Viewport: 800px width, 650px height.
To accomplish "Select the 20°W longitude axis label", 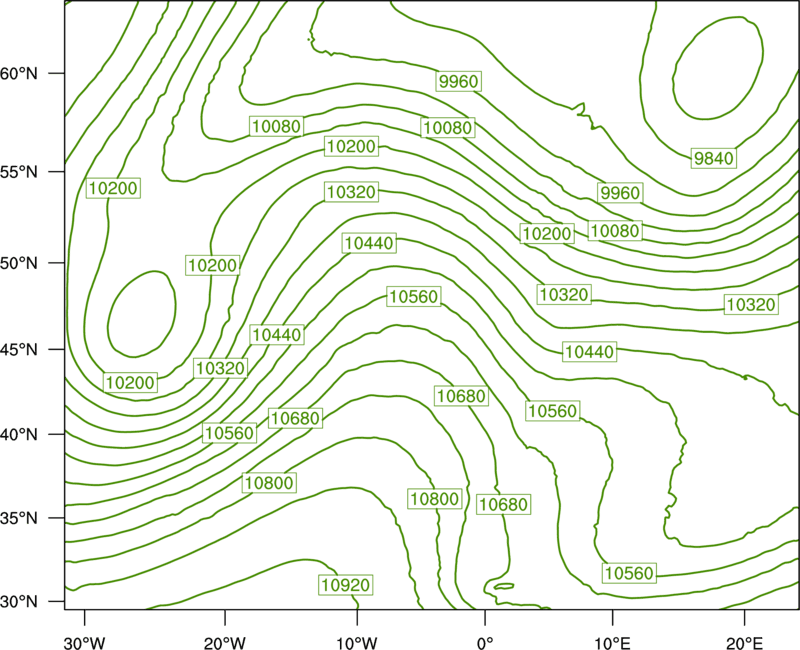I will coord(224,643).
